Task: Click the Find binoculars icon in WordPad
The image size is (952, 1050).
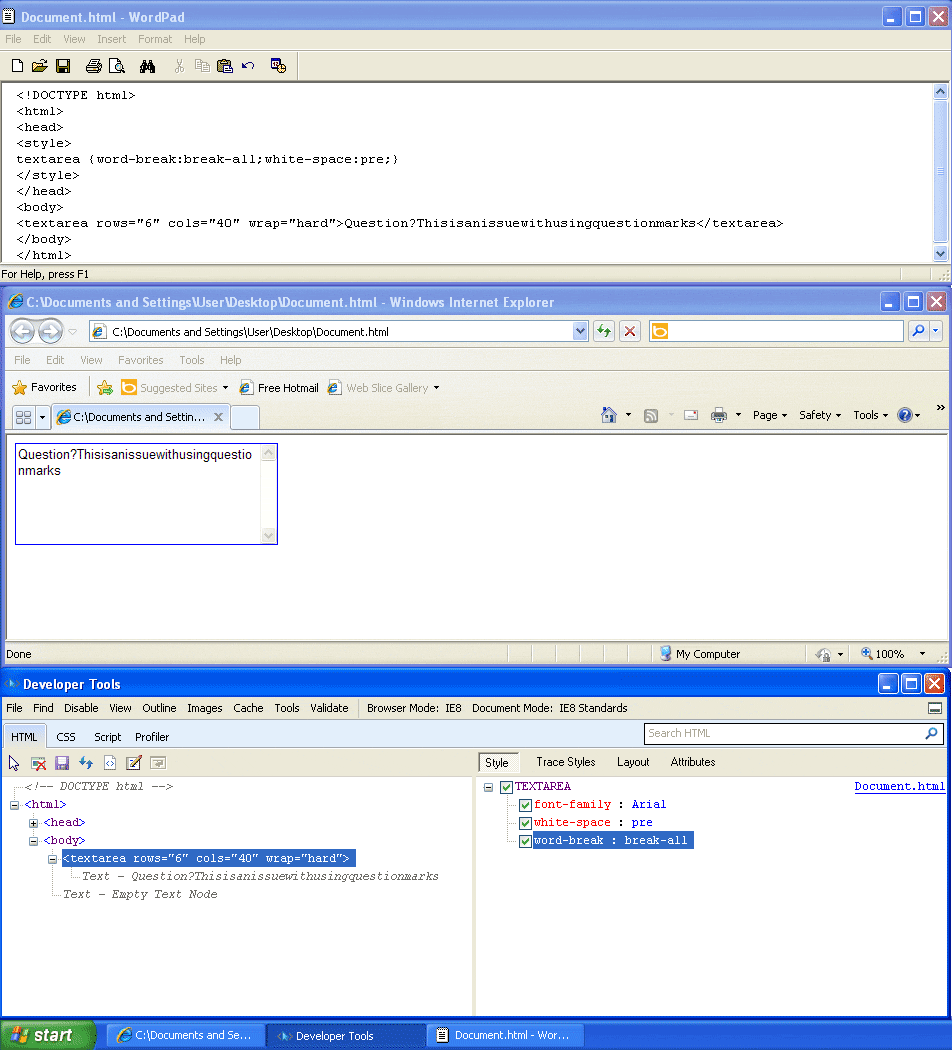Action: (146, 65)
